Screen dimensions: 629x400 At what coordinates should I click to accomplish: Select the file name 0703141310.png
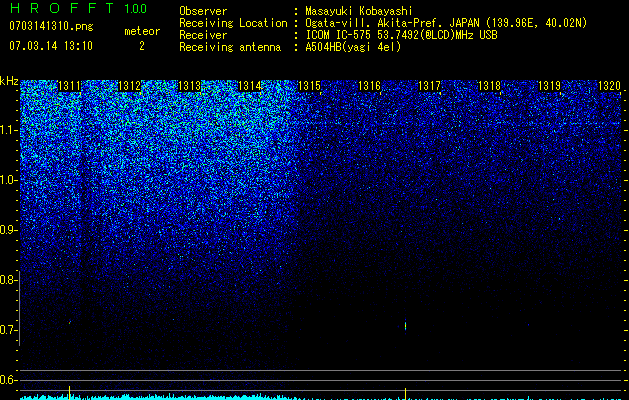[51, 27]
